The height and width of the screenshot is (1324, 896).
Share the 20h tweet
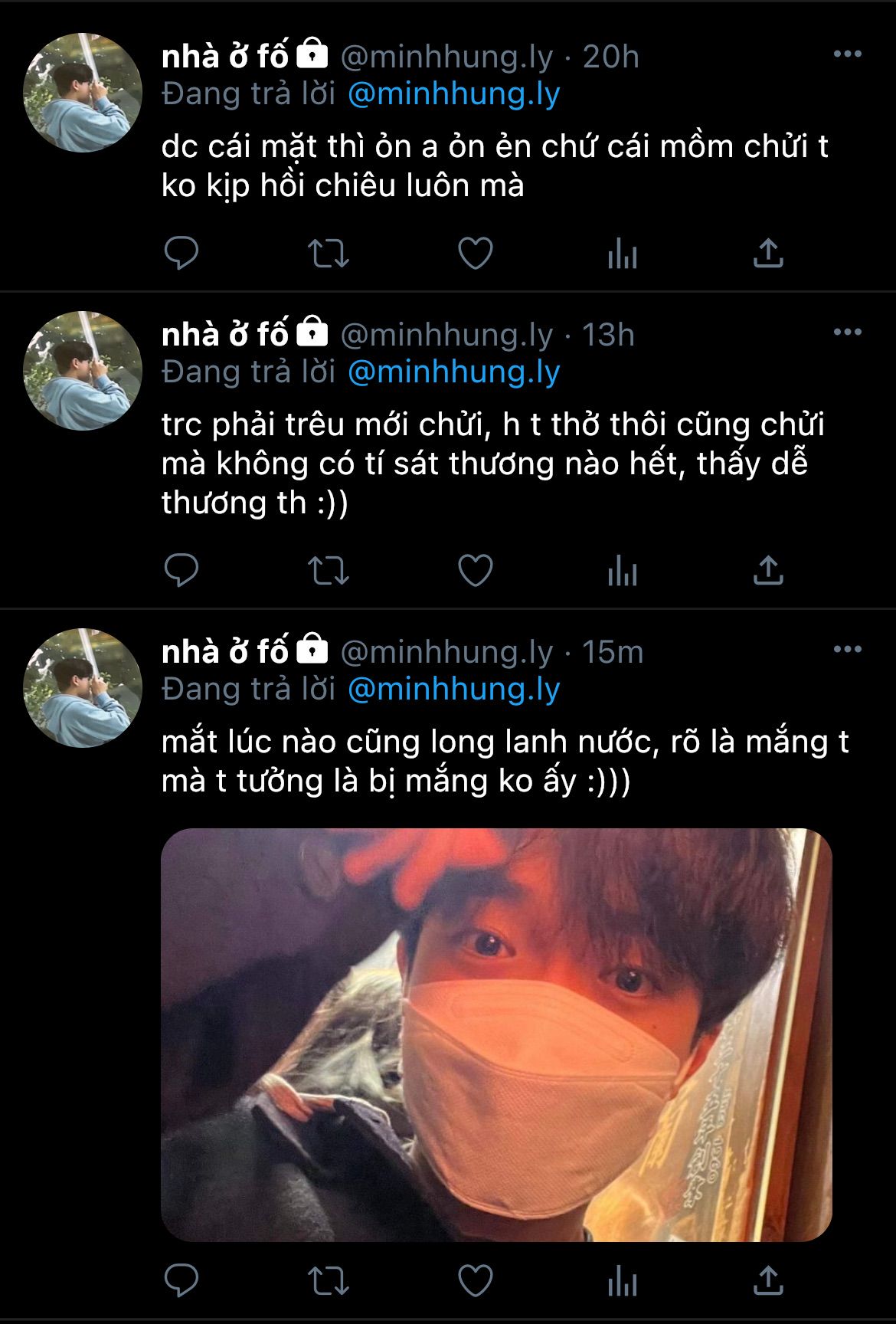pyautogui.click(x=768, y=253)
